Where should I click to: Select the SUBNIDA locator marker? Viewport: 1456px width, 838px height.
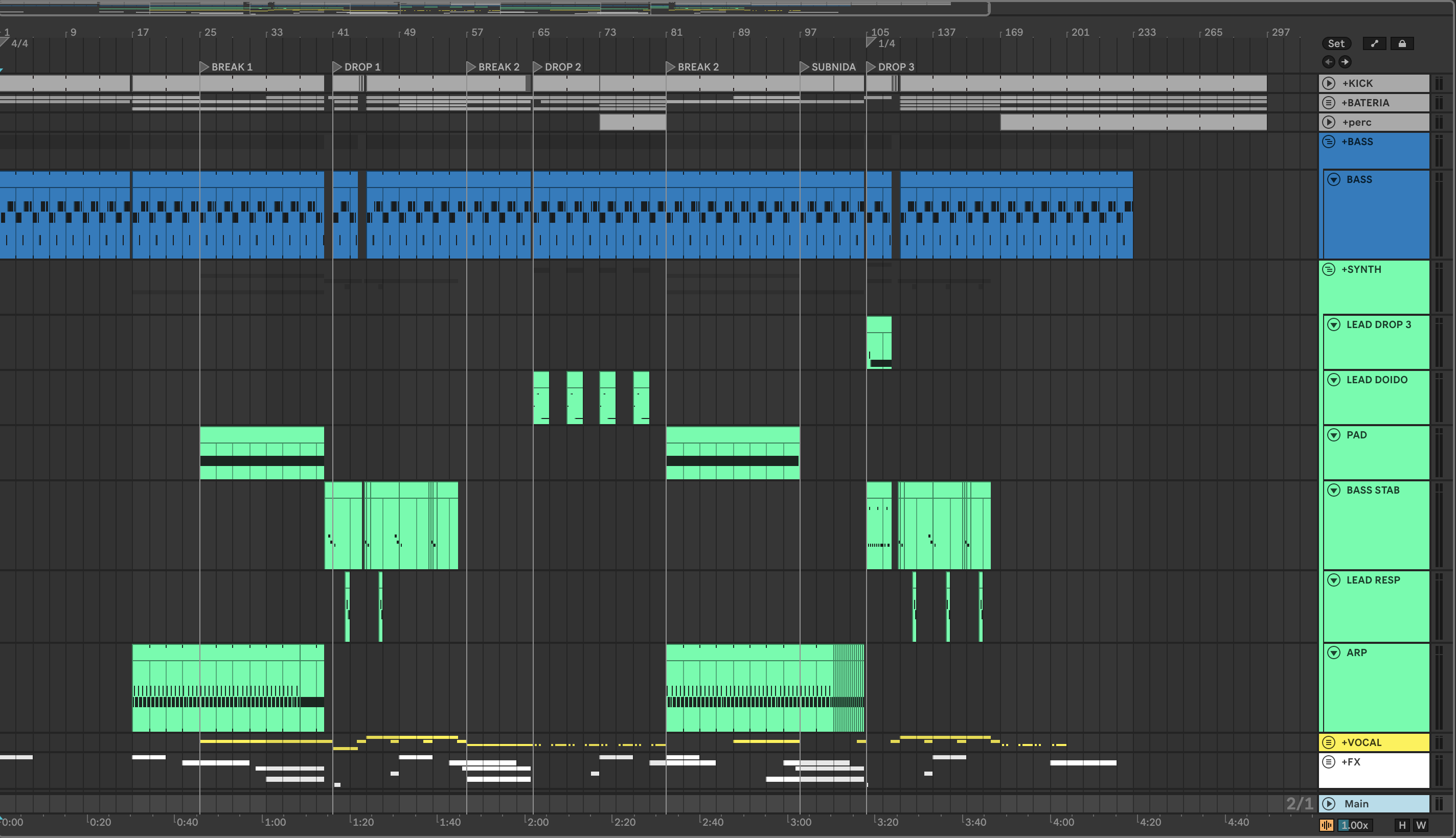click(804, 67)
